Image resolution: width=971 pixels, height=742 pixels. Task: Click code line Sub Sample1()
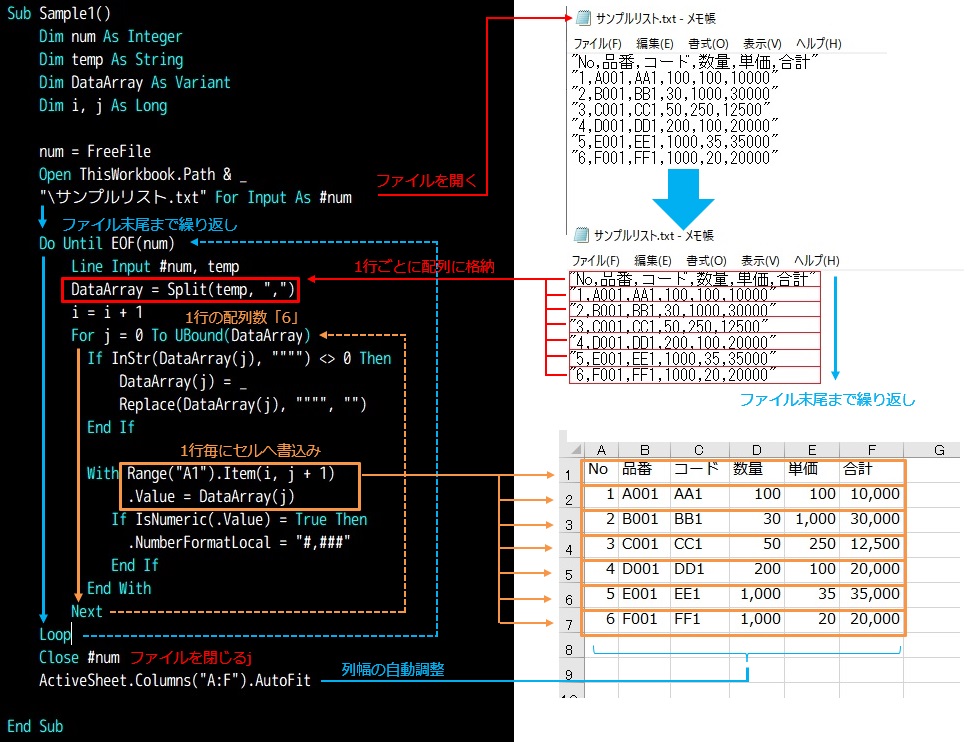59,13
